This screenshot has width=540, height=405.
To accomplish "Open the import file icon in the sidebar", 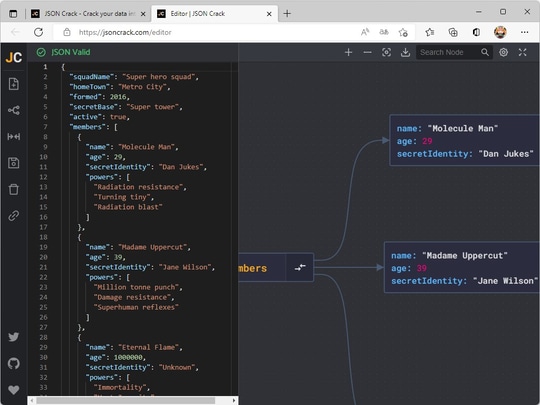I will point(14,84).
